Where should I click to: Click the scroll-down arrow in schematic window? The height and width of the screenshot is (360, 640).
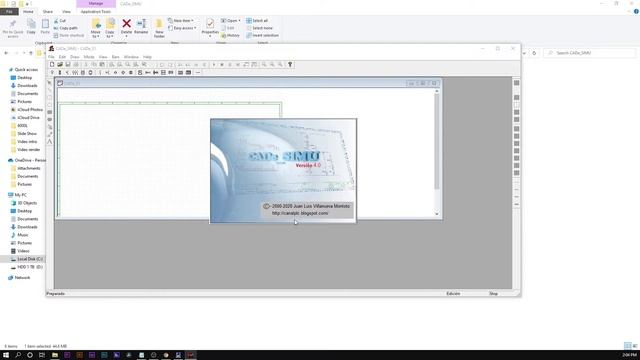point(437,214)
